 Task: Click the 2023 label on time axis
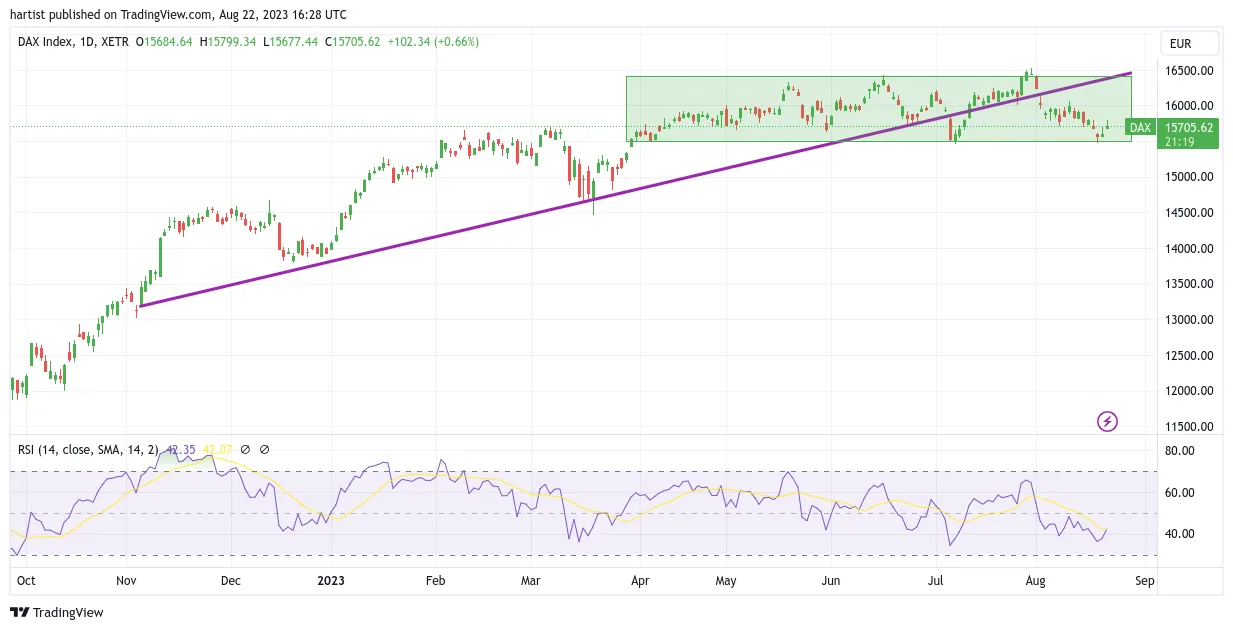pos(330,580)
